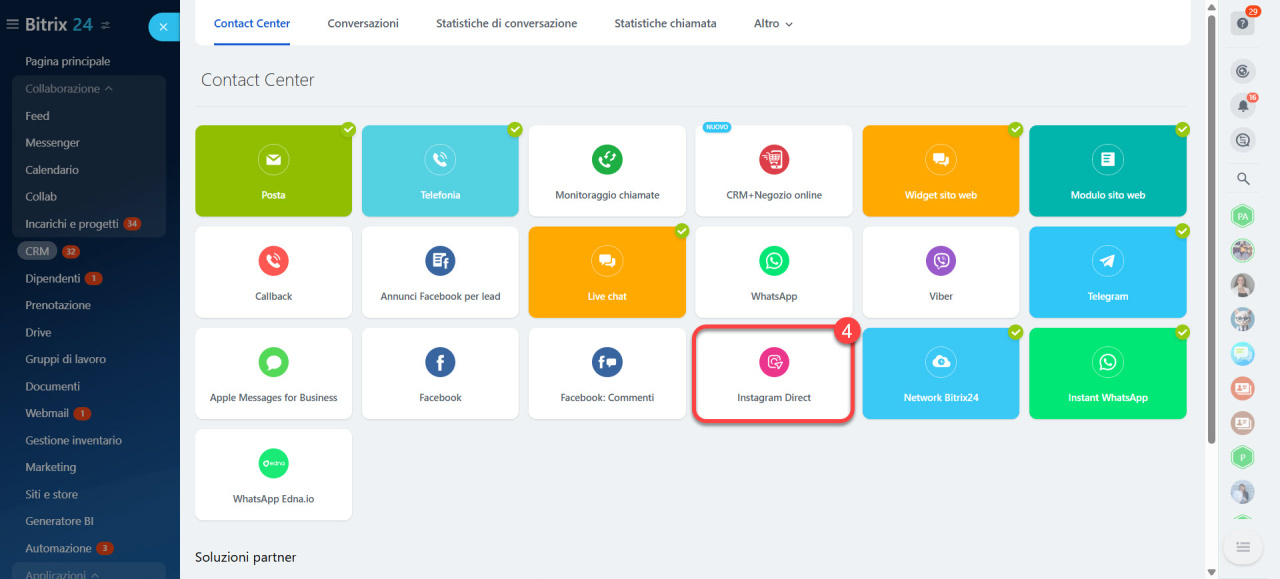This screenshot has width=1280, height=579.
Task: Expand the Altro dropdown menu
Action: click(773, 23)
